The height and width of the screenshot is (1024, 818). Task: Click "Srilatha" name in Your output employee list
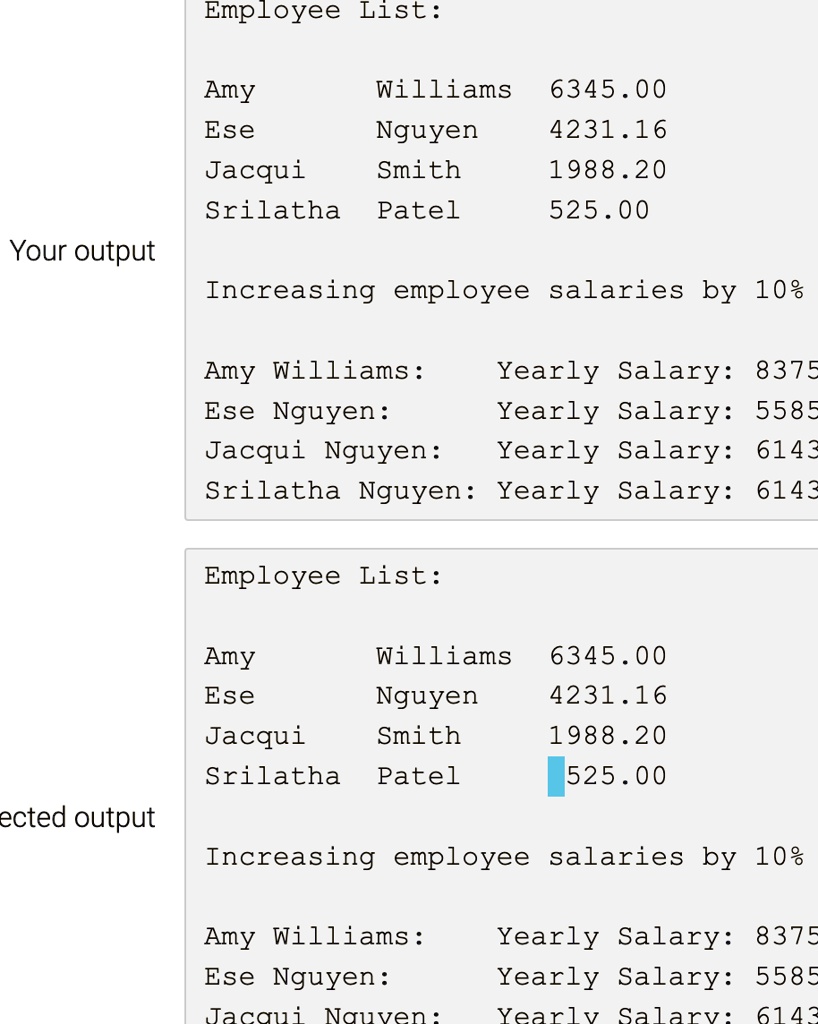tap(273, 210)
